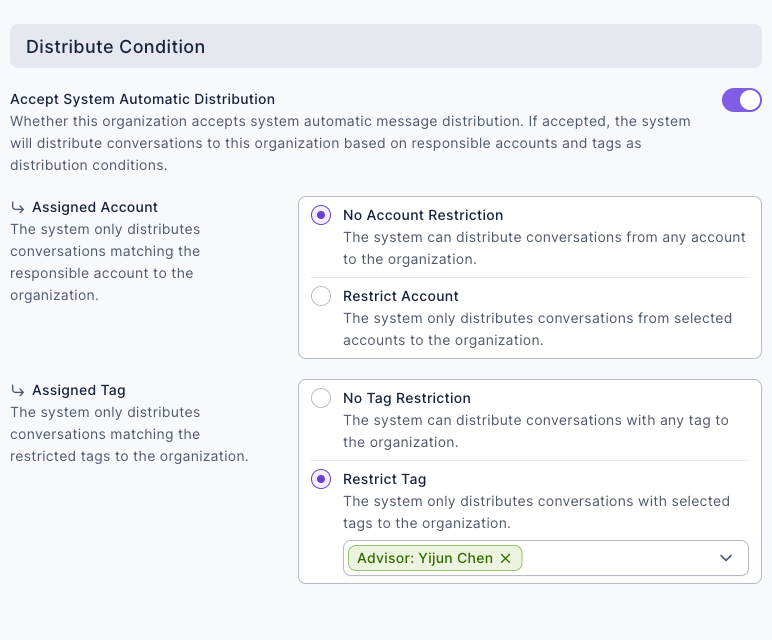772x640 pixels.
Task: Click the Accept System Automatic Distribution label
Action: pyautogui.click(x=143, y=99)
